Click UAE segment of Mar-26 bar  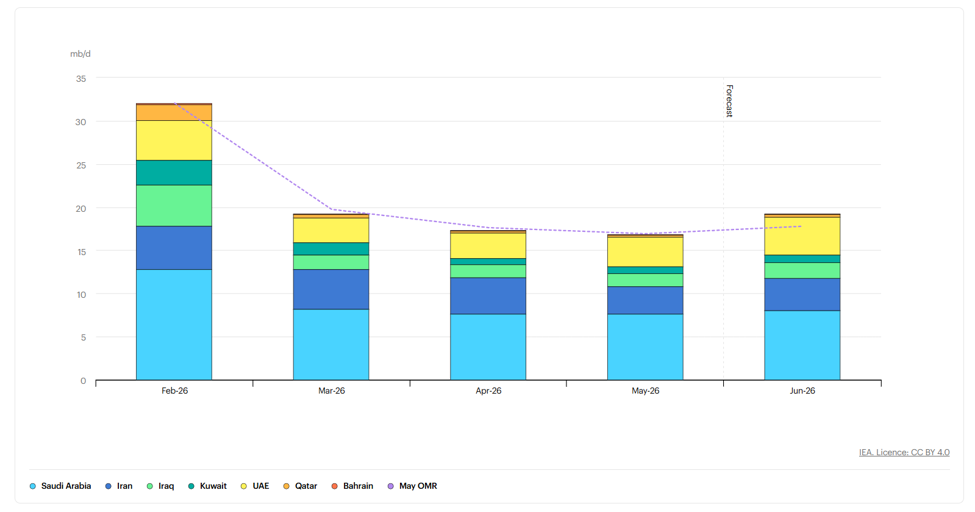point(331,230)
